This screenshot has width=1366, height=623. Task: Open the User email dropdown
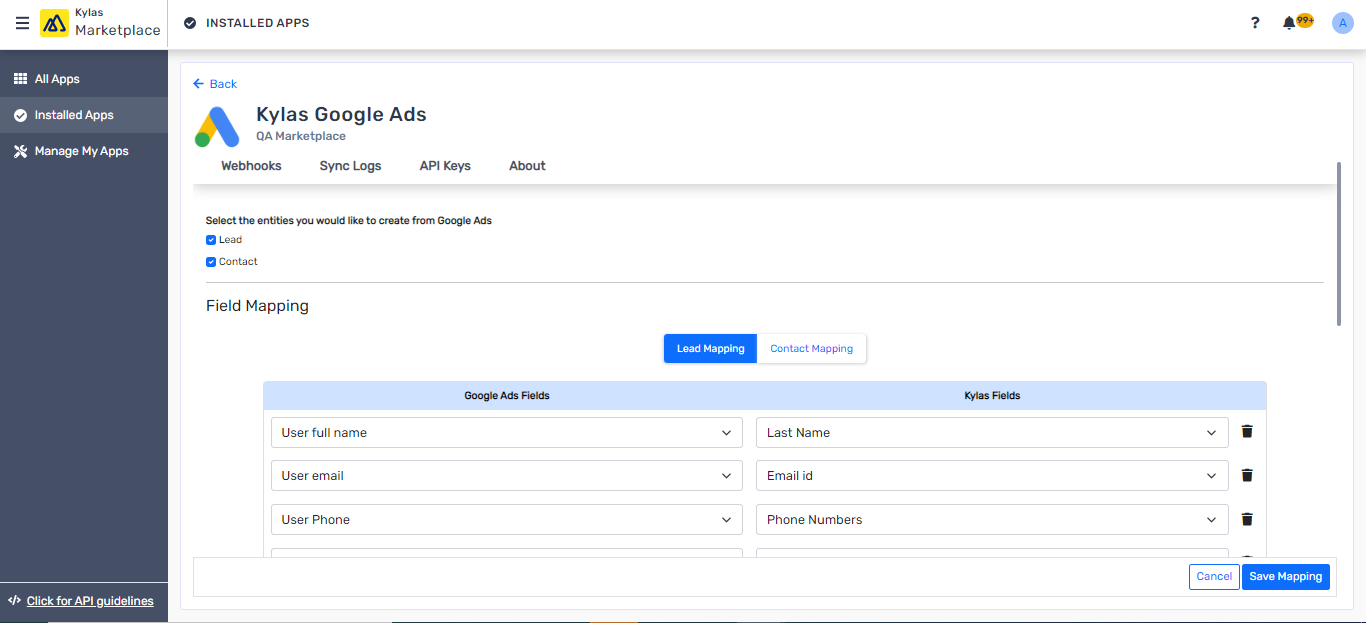point(507,476)
